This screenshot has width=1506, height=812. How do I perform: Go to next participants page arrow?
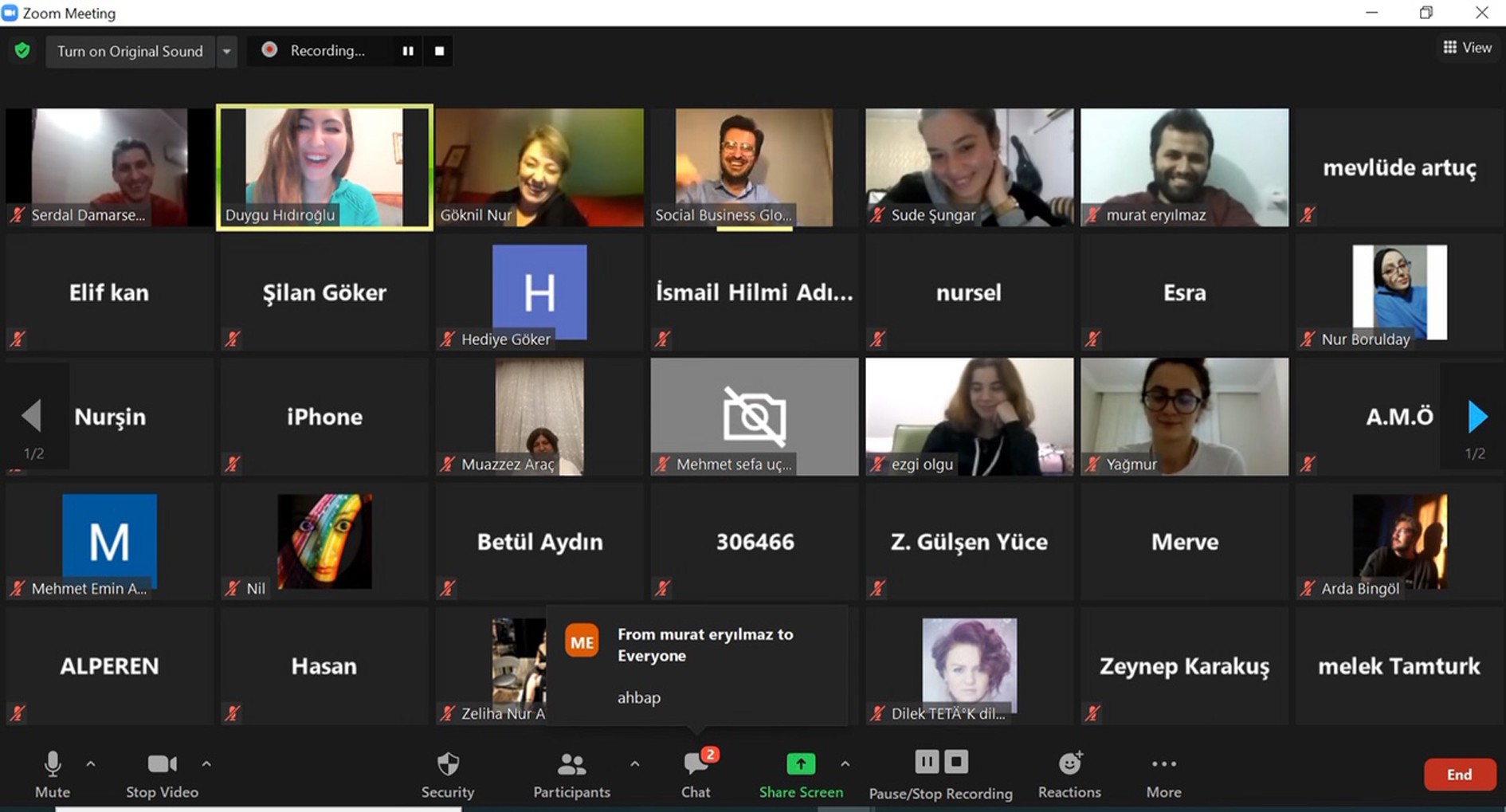point(1477,416)
